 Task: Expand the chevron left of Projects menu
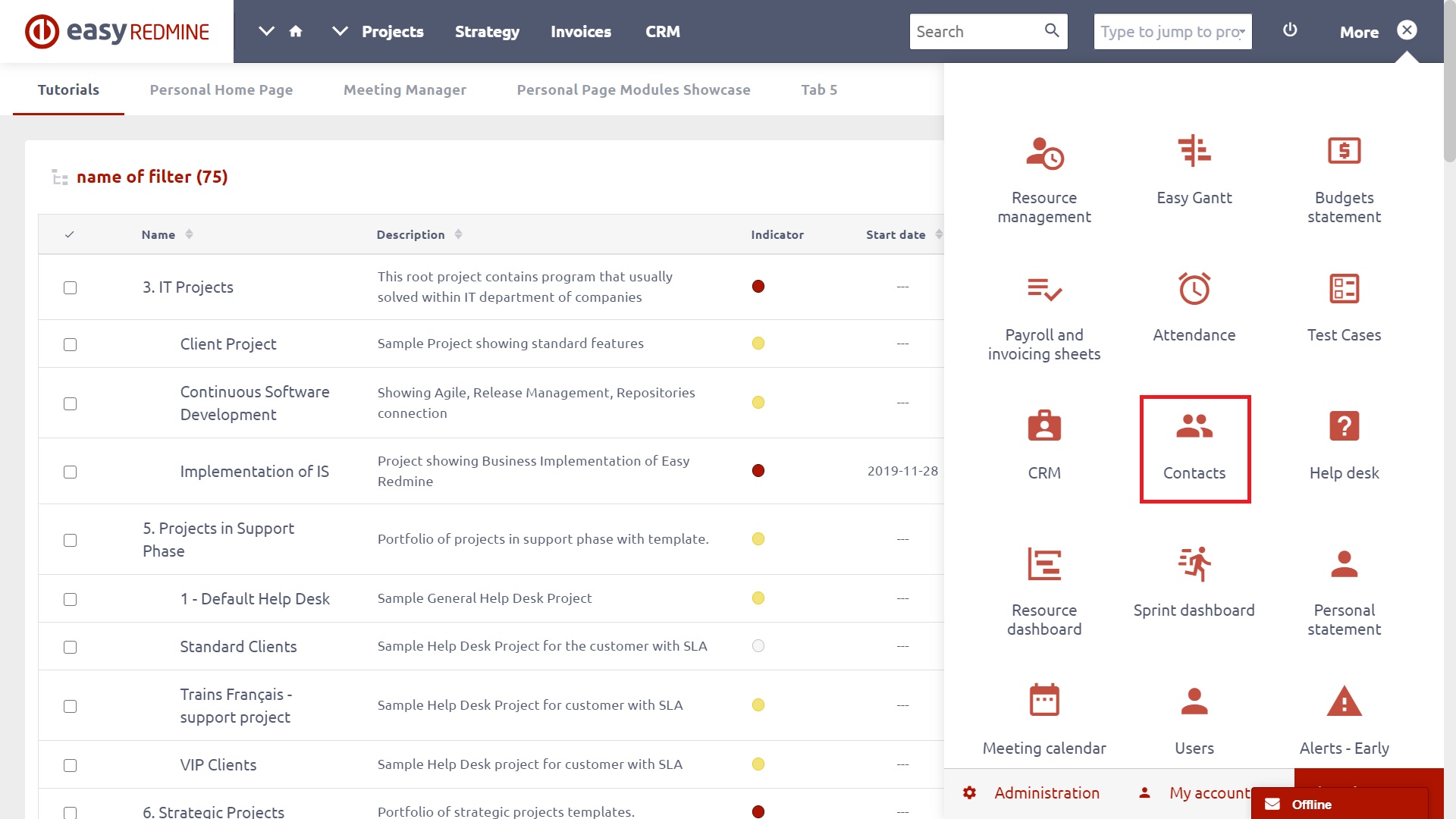coord(340,31)
